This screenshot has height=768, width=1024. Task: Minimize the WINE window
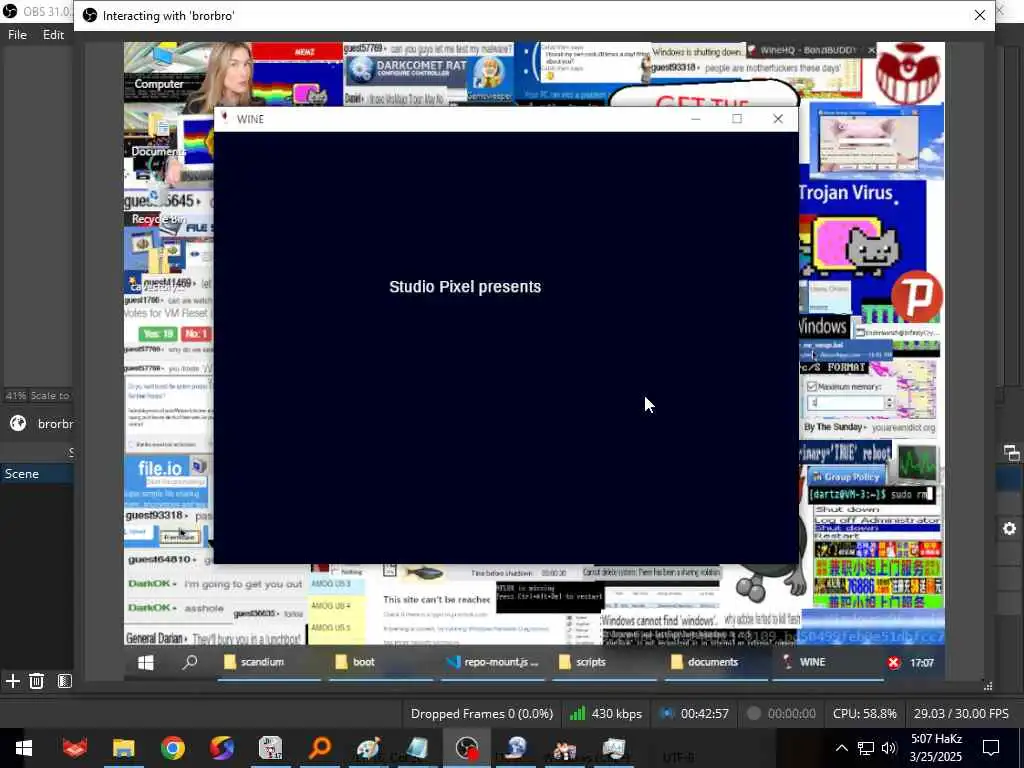point(696,119)
